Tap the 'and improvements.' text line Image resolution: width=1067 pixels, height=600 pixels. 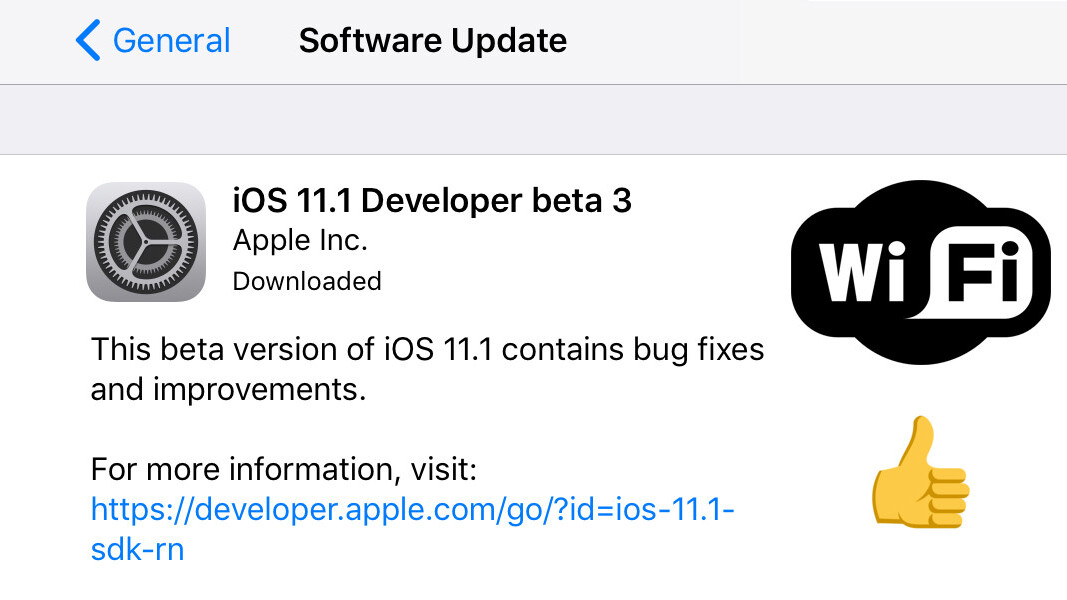tap(229, 389)
